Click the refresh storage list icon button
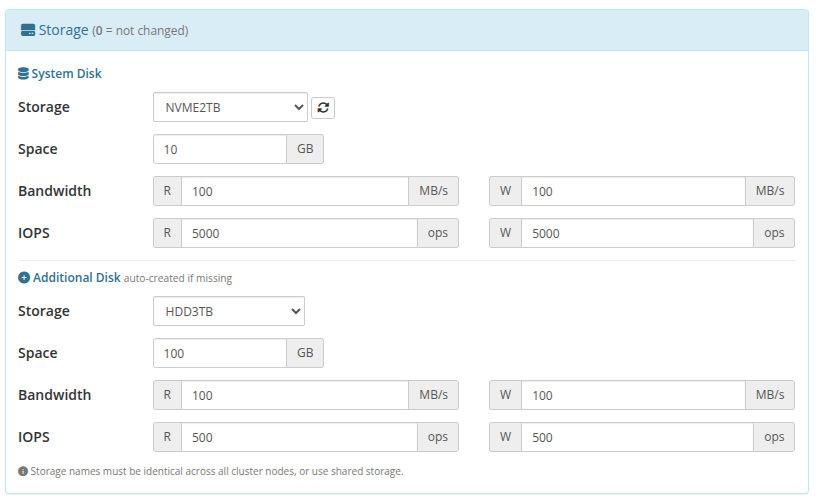This screenshot has height=503, width=822. (x=323, y=107)
